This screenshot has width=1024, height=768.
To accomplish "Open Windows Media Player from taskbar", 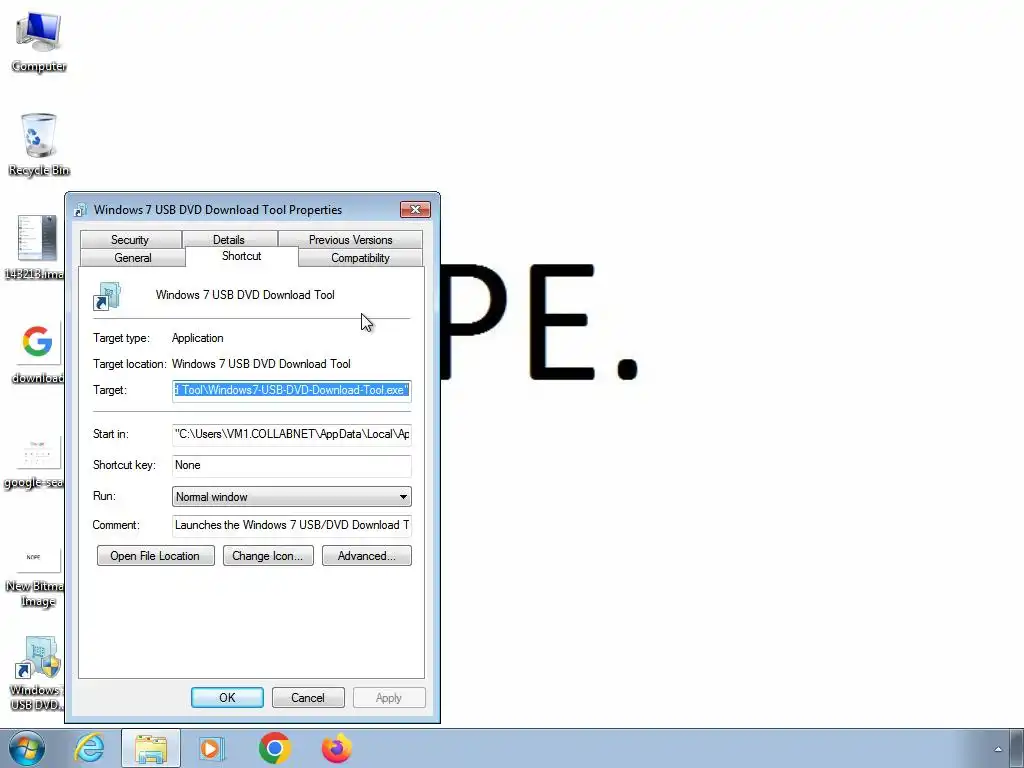I will click(x=212, y=748).
